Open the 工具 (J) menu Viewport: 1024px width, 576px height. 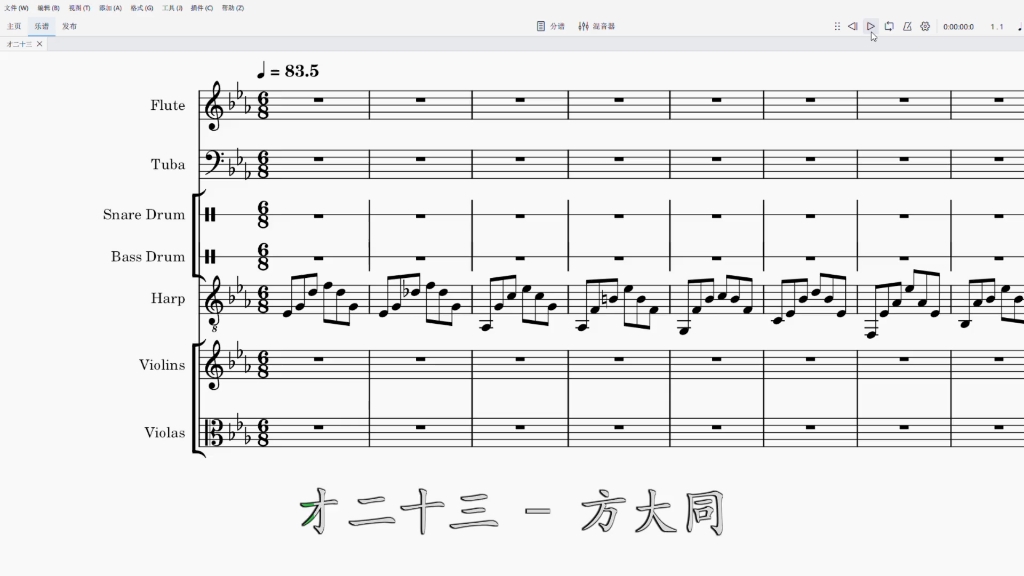coord(172,8)
